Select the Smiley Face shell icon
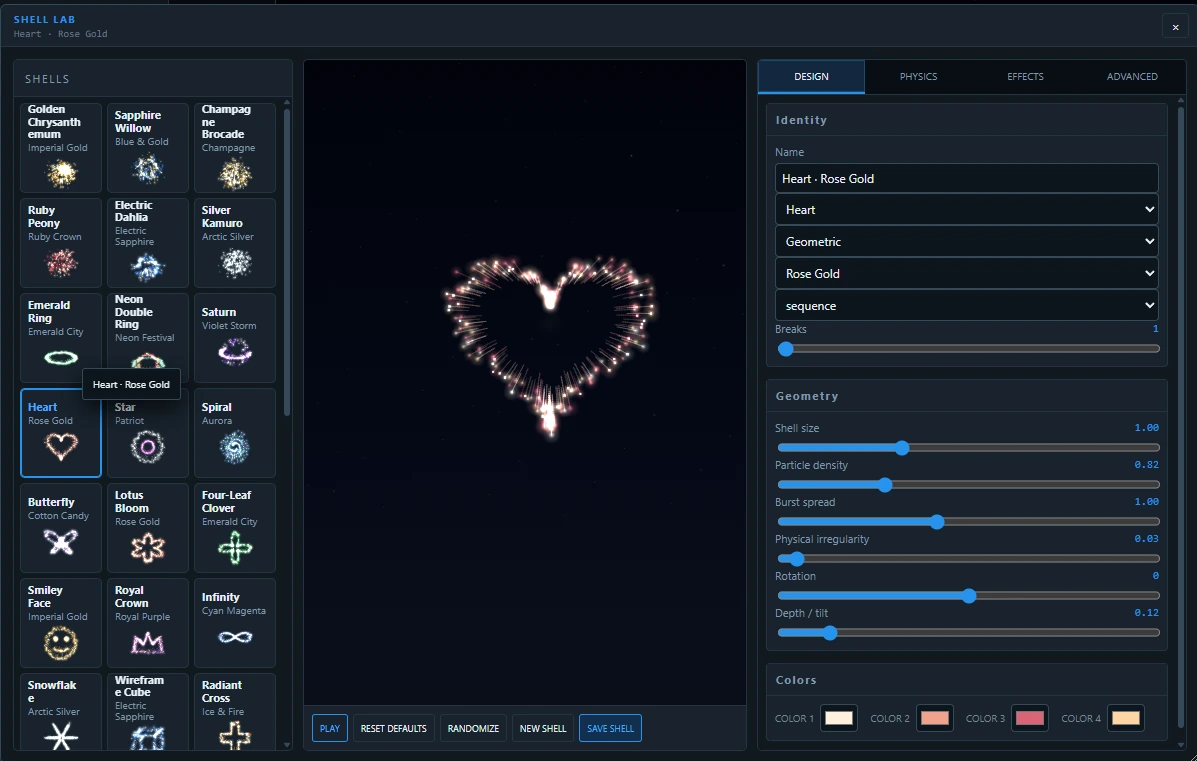This screenshot has height=761, width=1197. (x=61, y=623)
